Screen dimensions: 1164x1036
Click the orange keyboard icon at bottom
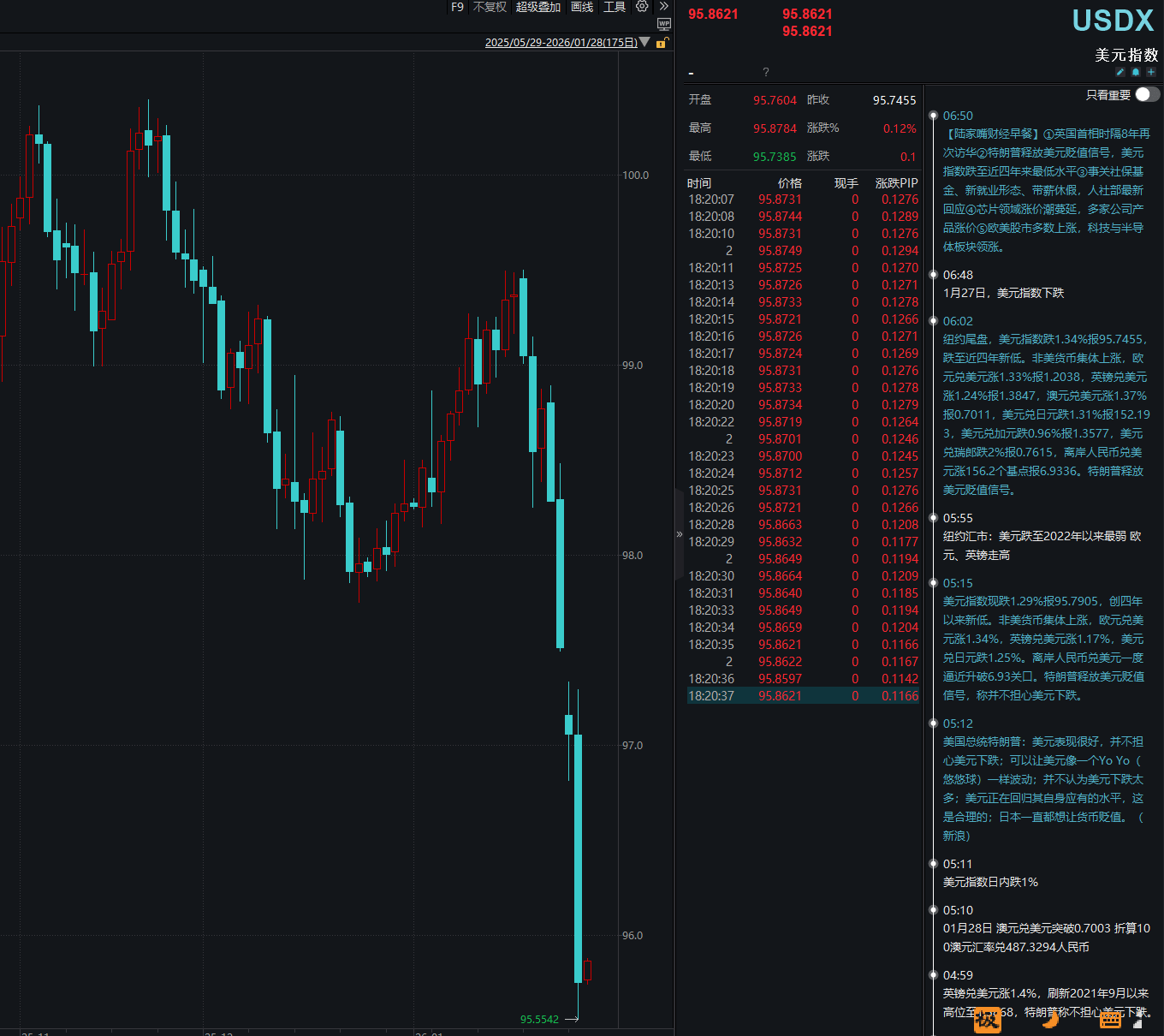[x=1110, y=1019]
